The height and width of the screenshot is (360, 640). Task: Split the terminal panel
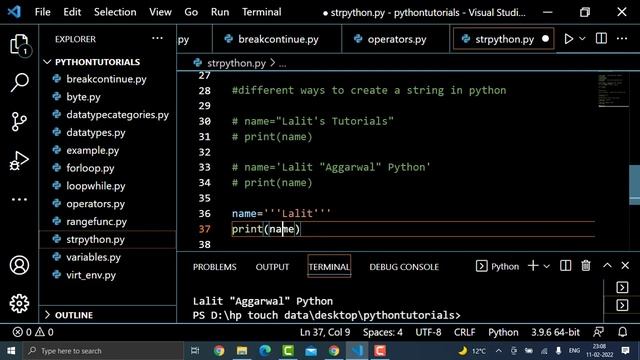(x=565, y=266)
